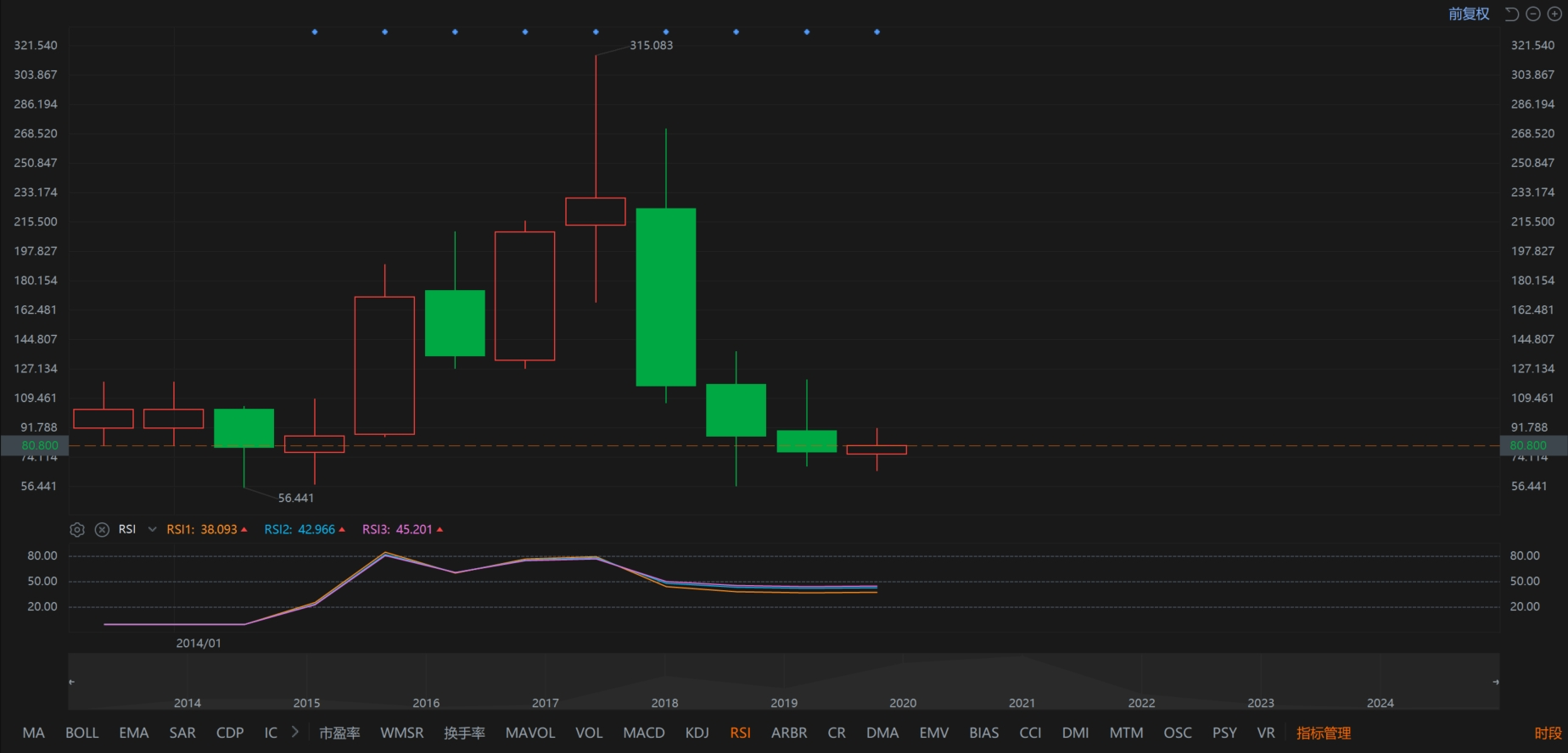Click the 时段 period button
The height and width of the screenshot is (753, 1568).
point(1548,733)
